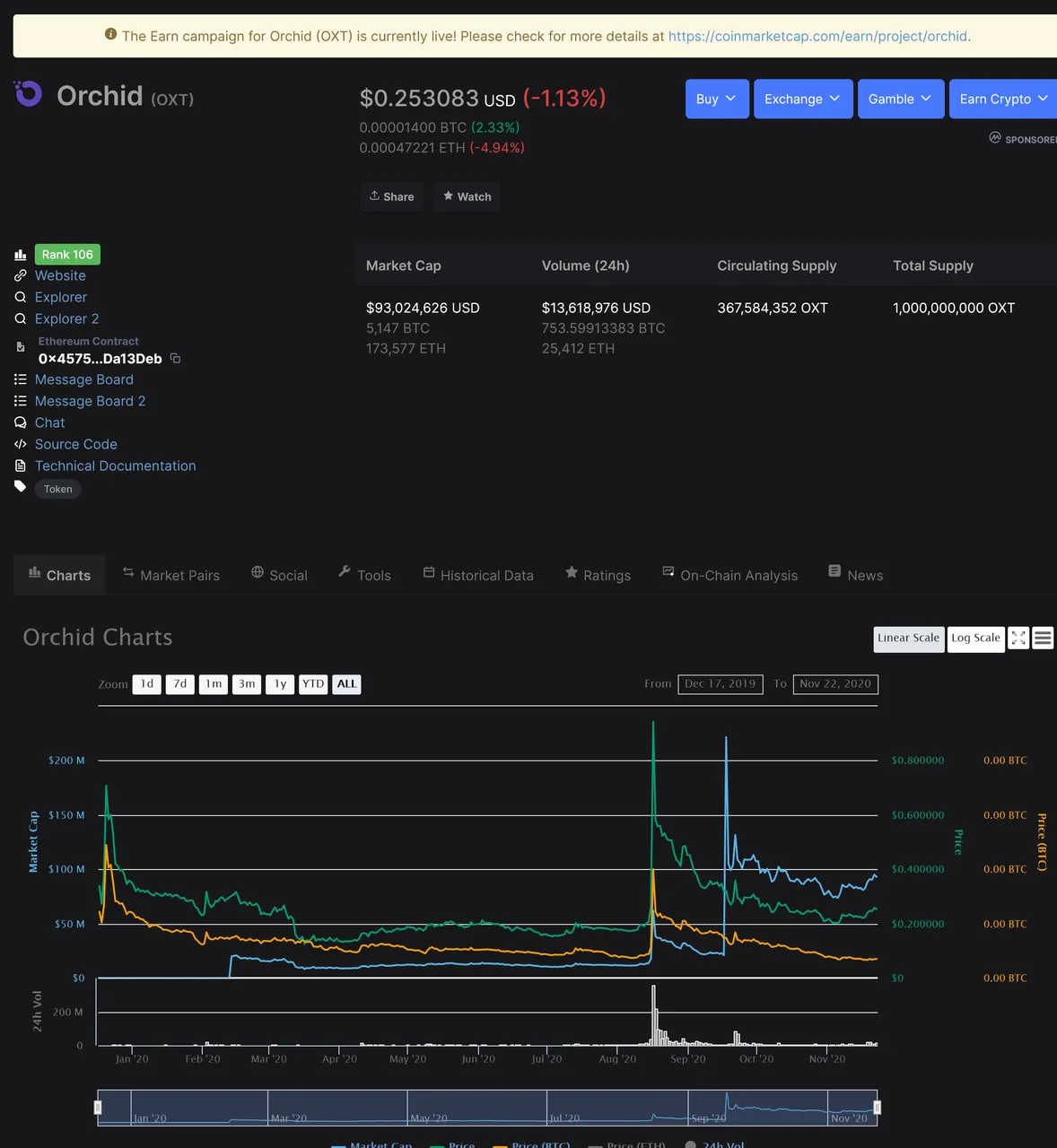Click the Sponsored icon label
The height and width of the screenshot is (1148, 1057).
tap(1023, 138)
